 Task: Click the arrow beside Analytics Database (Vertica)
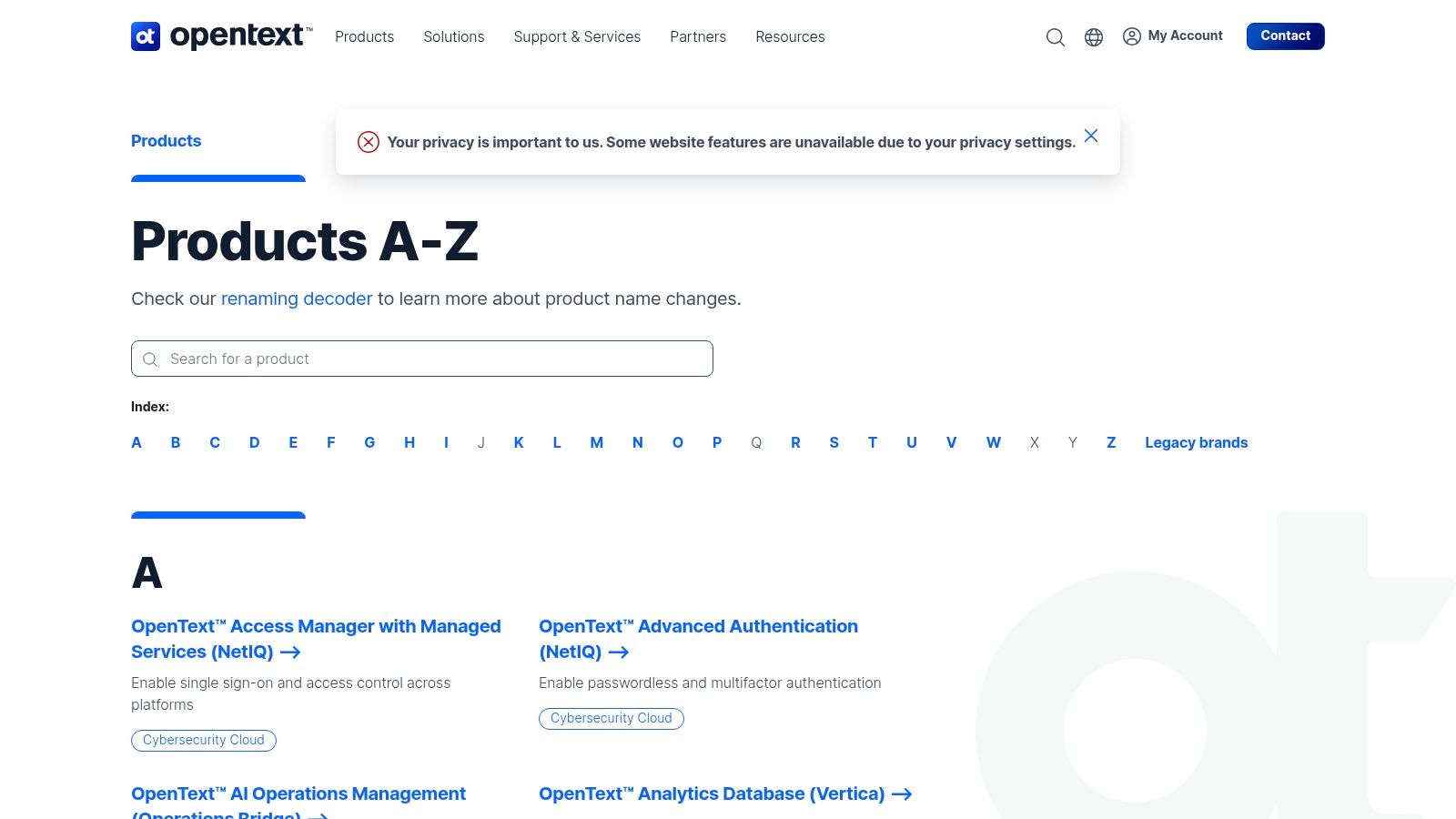pos(903,794)
